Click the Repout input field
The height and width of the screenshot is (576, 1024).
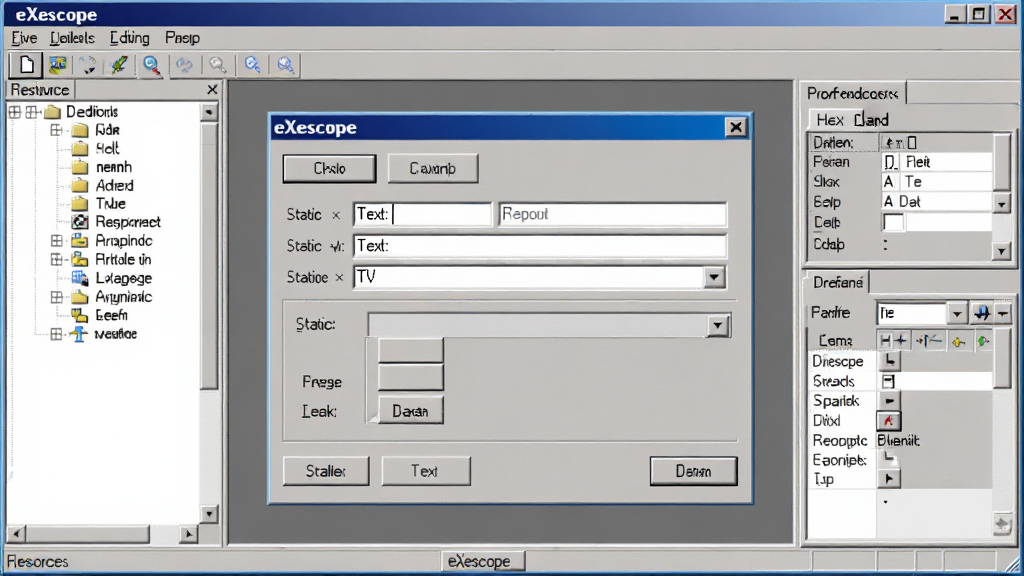point(613,214)
